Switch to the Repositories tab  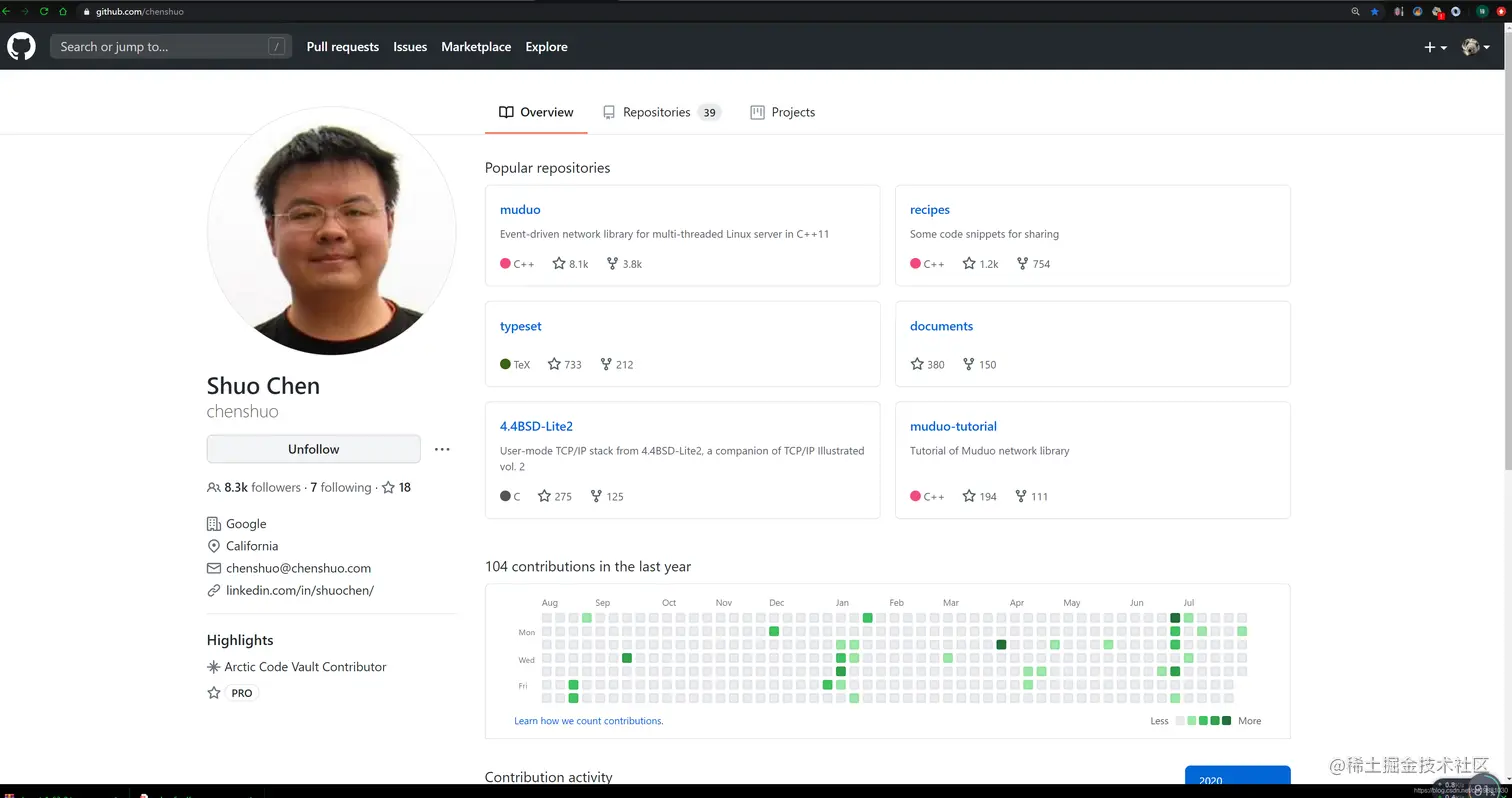click(x=661, y=112)
